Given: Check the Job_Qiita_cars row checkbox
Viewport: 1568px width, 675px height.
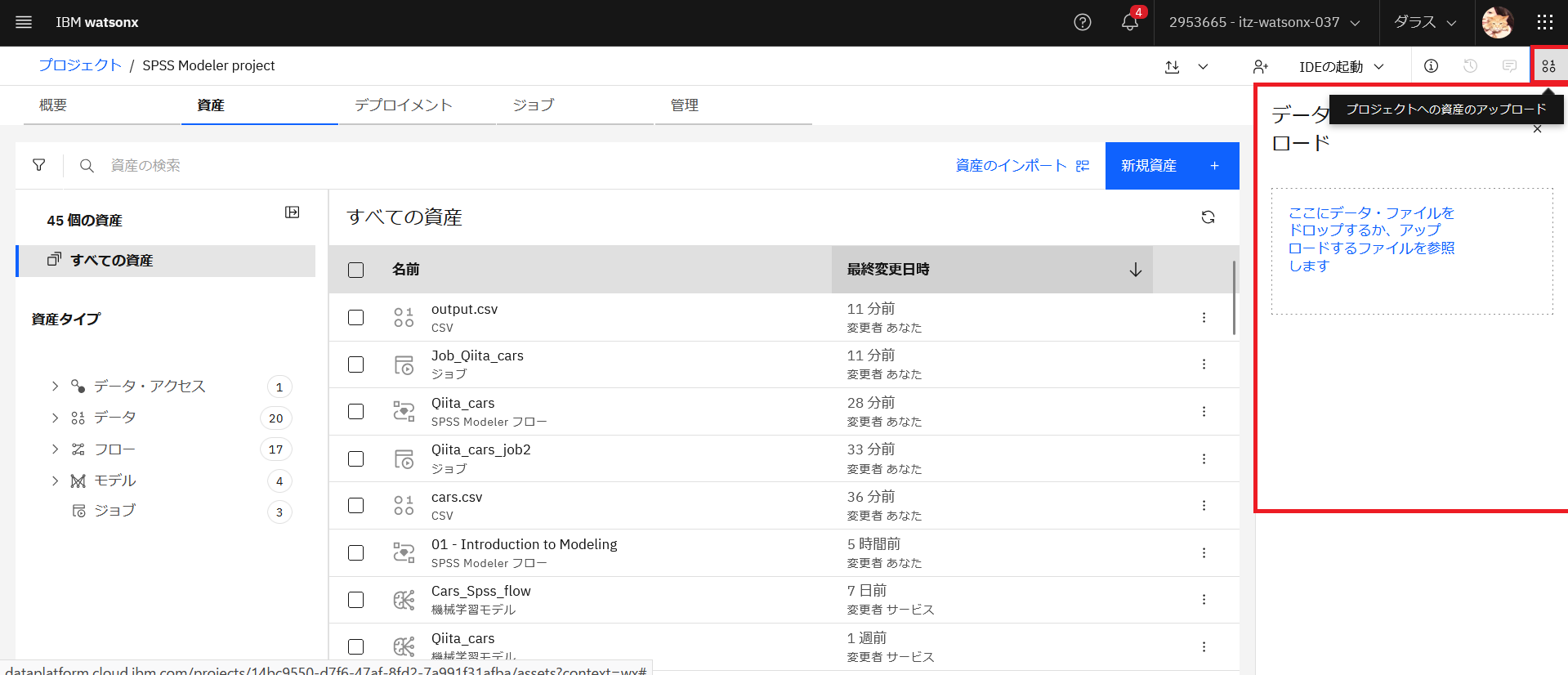Looking at the screenshot, I should click(355, 364).
